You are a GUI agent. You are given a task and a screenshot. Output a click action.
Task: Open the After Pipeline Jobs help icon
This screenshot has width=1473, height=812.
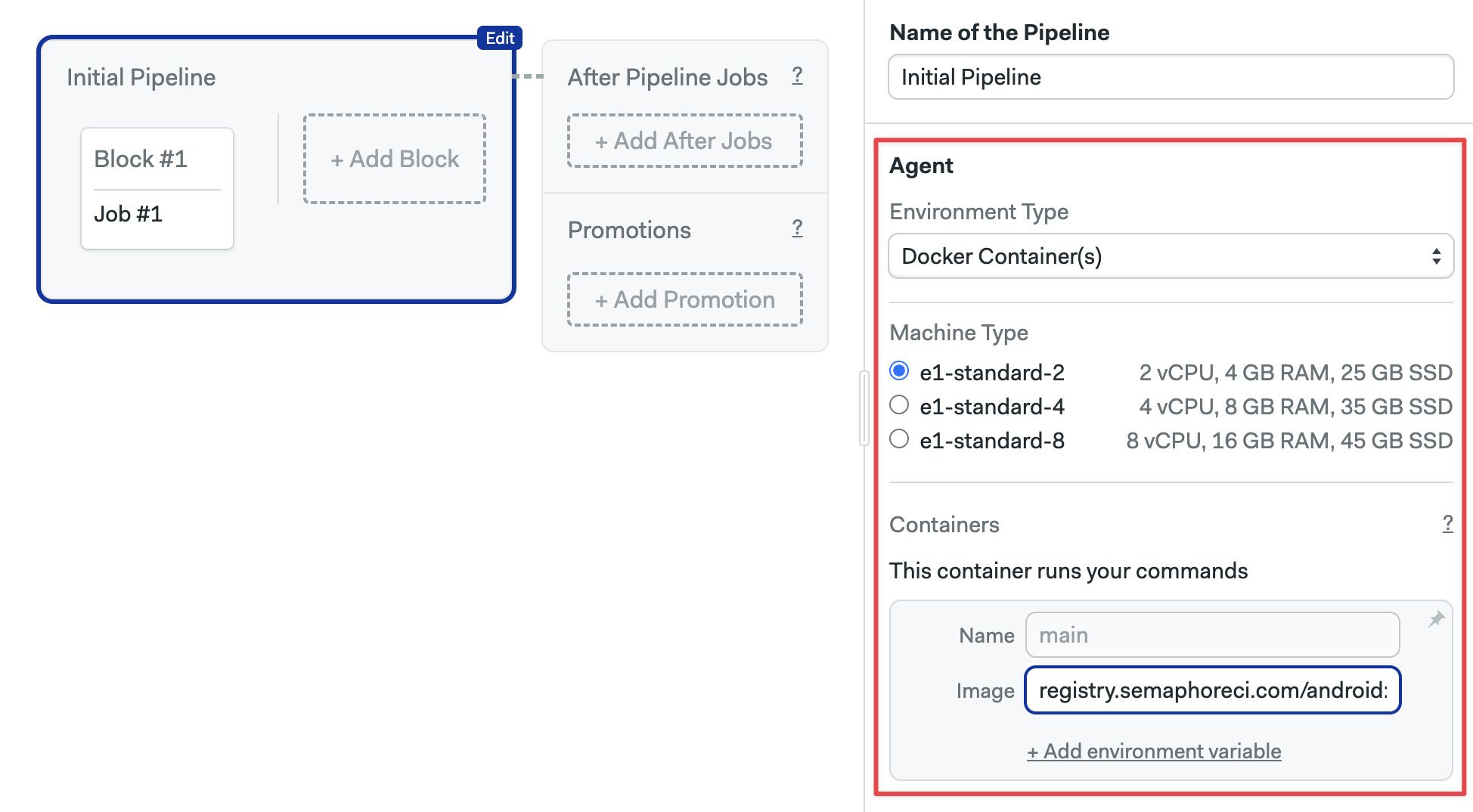click(797, 76)
